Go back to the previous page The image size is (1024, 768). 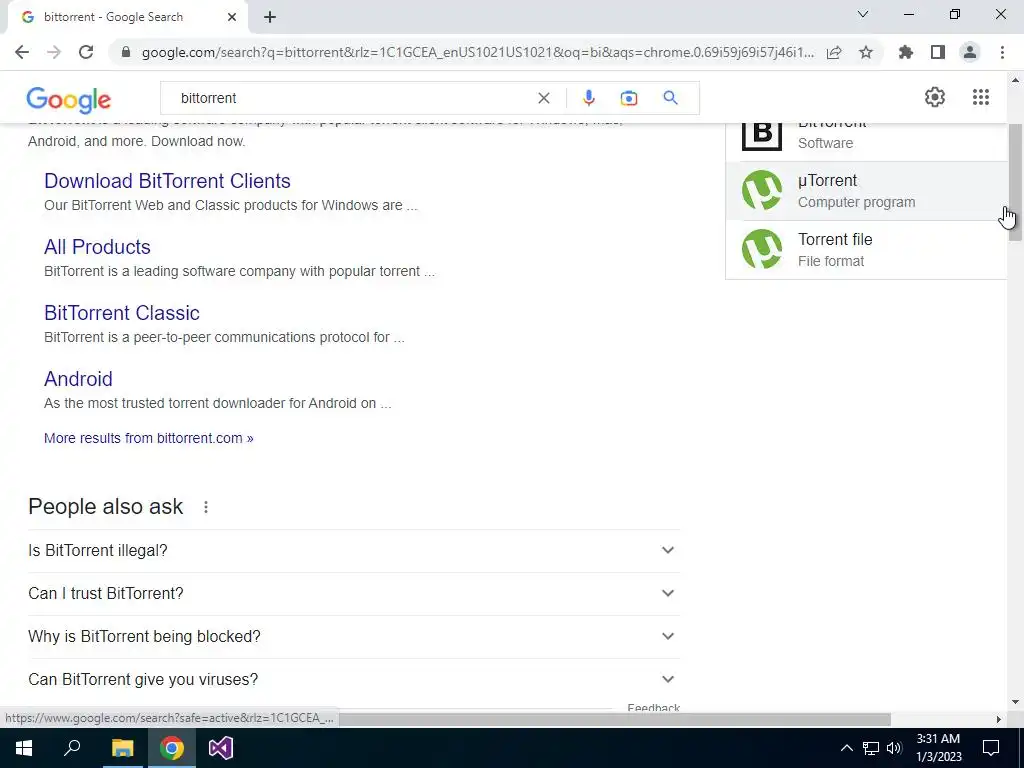coord(22,52)
